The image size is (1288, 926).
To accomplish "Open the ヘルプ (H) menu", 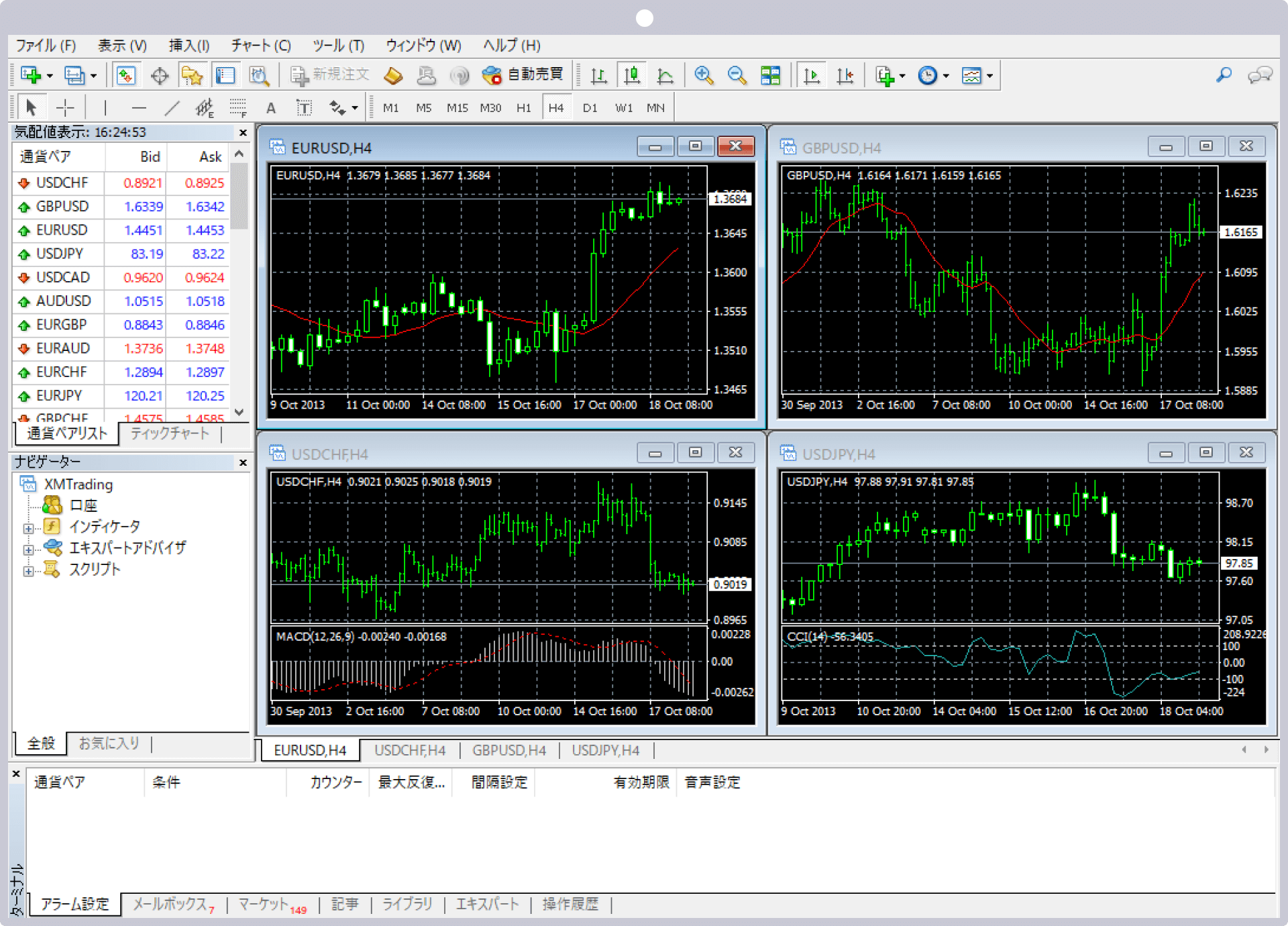I will click(511, 45).
